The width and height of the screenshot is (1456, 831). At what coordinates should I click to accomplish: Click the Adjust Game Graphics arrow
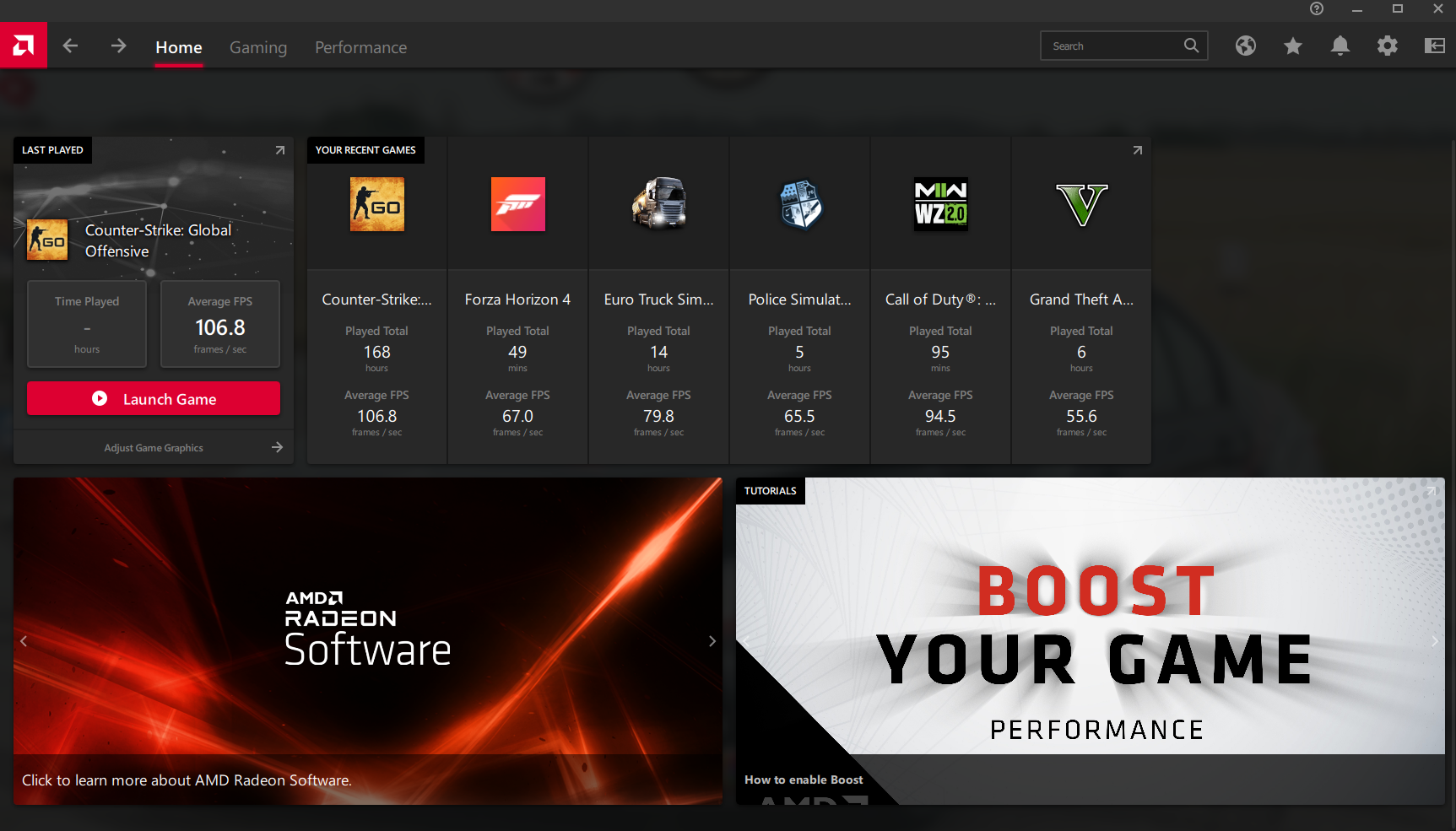pyautogui.click(x=277, y=447)
